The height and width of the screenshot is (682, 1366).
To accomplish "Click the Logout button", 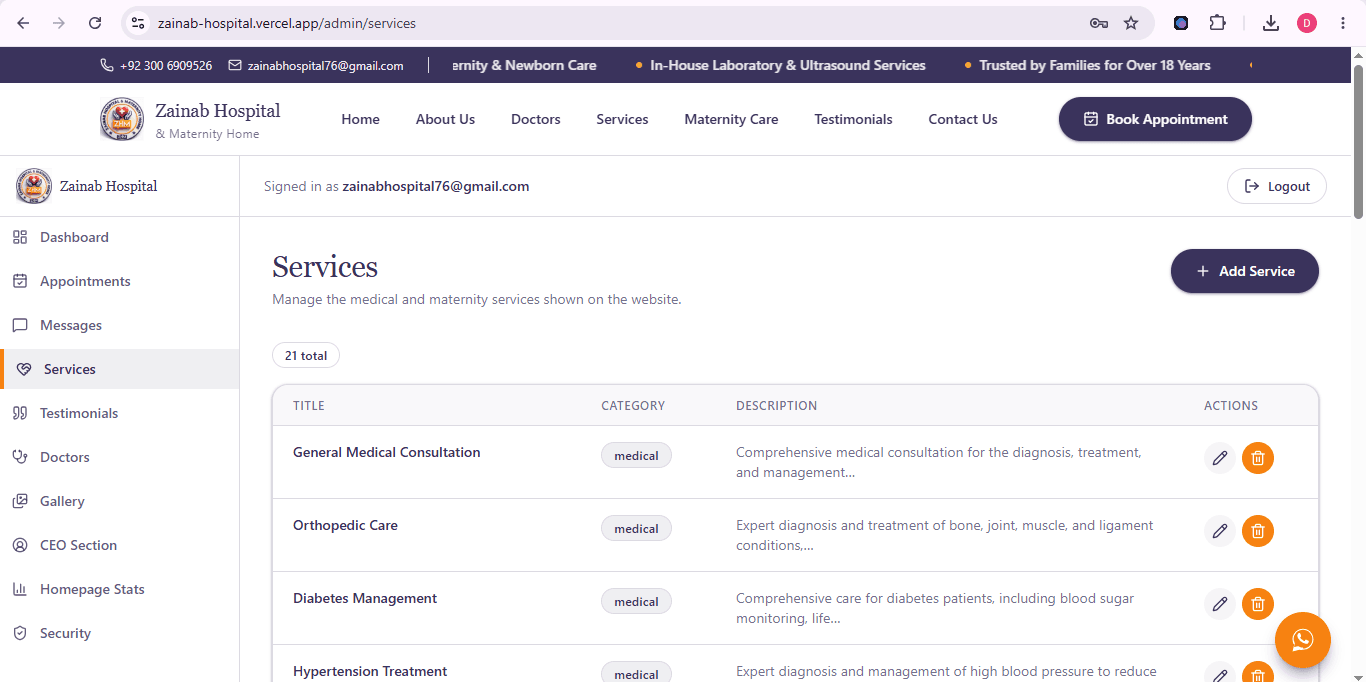I will (x=1277, y=186).
